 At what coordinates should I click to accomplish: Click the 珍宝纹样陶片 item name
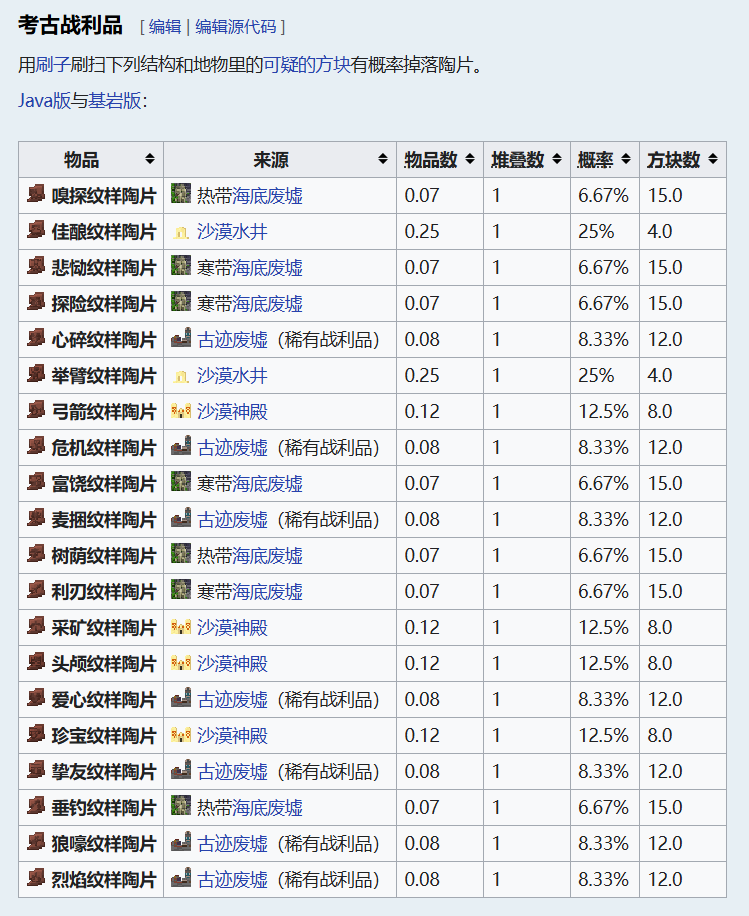(104, 735)
